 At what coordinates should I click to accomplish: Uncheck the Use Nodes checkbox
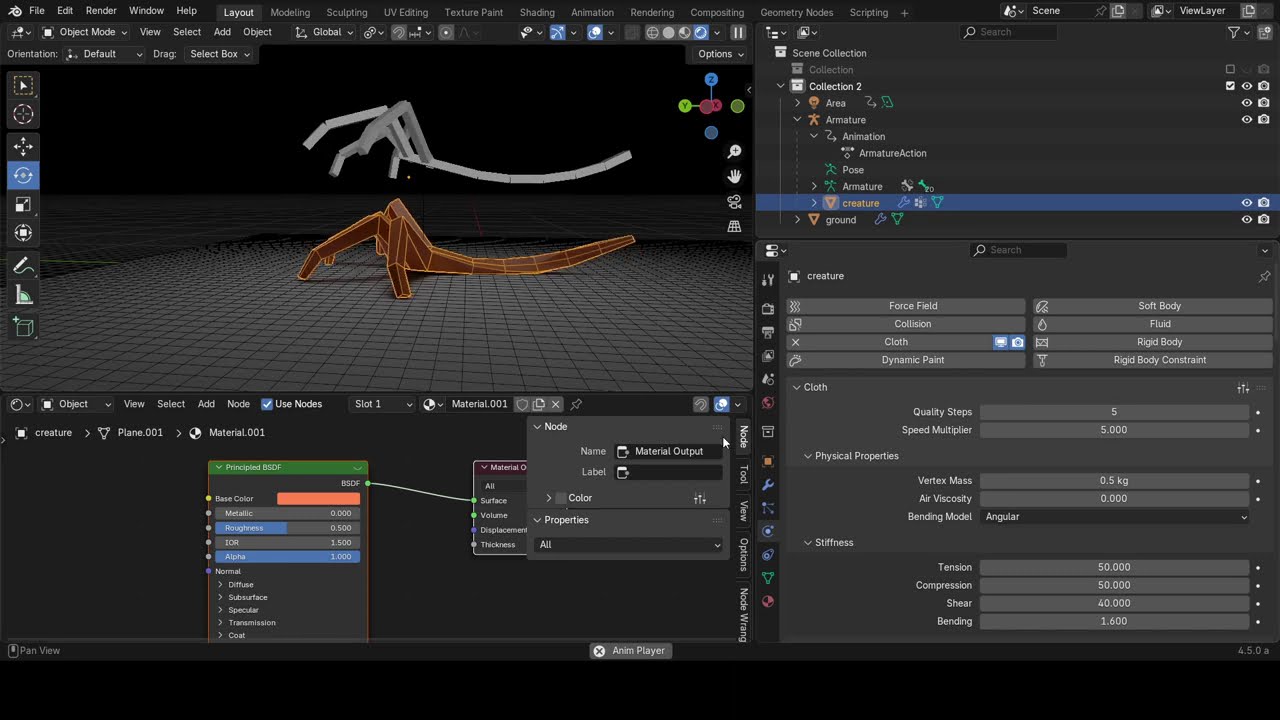[267, 404]
